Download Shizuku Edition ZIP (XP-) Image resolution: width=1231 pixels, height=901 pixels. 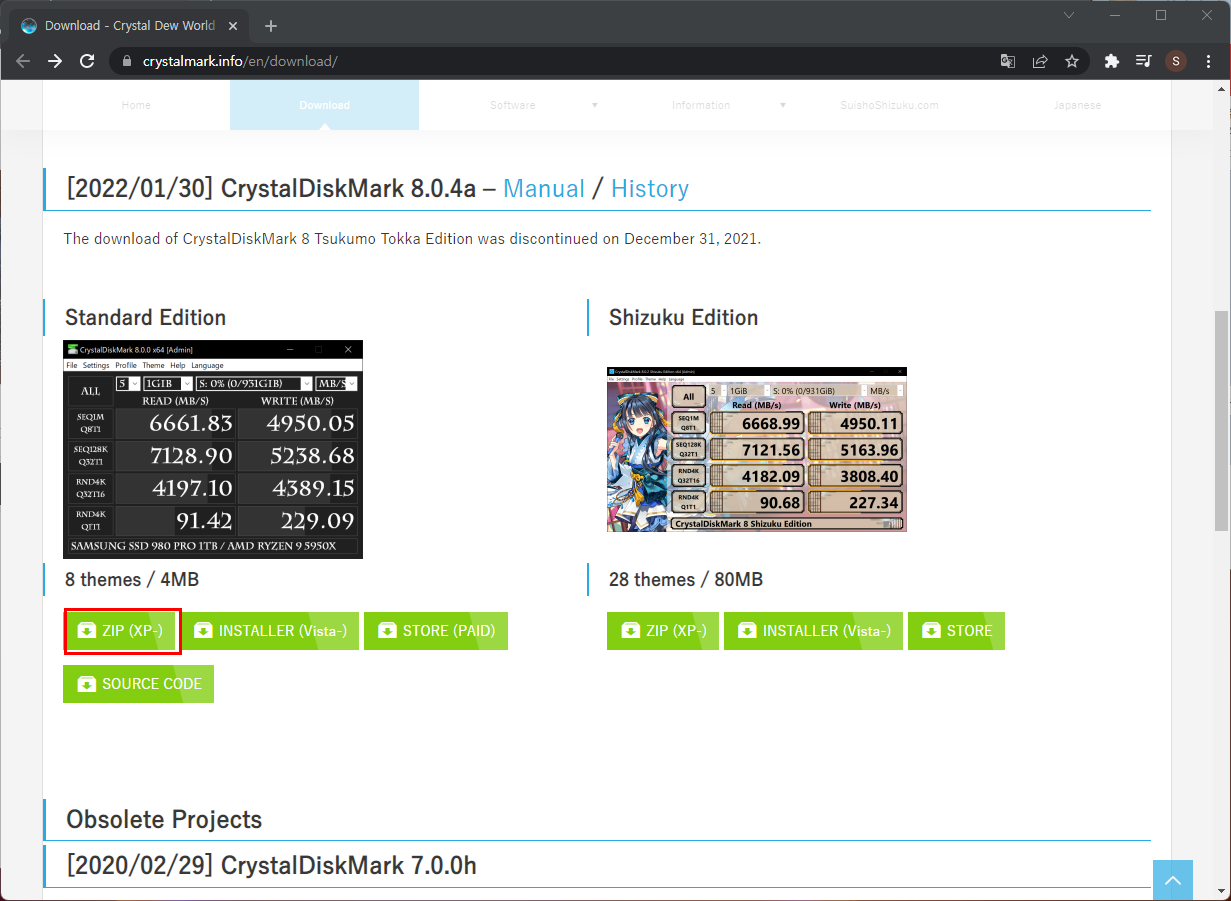tap(663, 631)
